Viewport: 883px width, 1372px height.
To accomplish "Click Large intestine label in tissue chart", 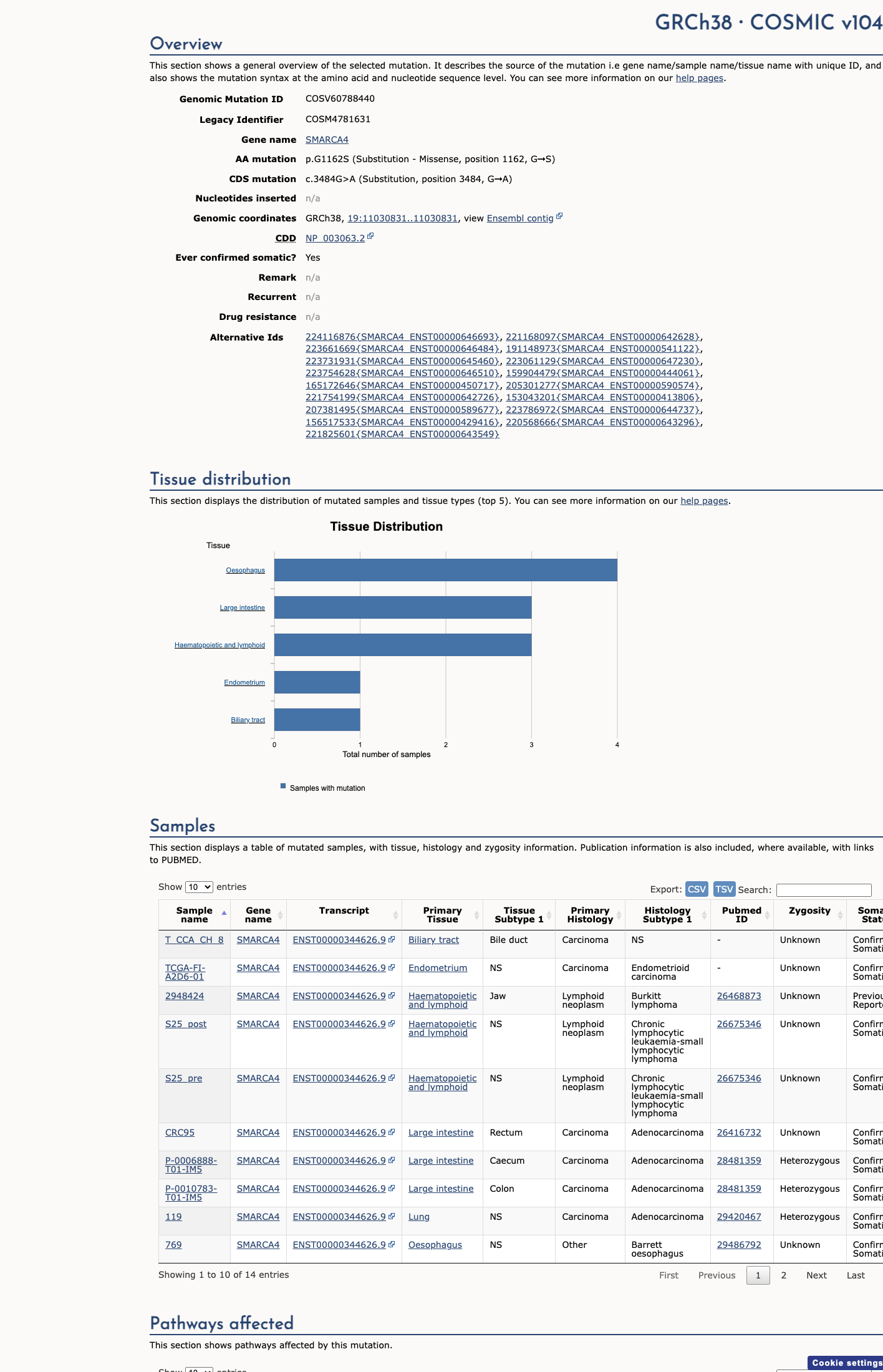I will [x=242, y=607].
